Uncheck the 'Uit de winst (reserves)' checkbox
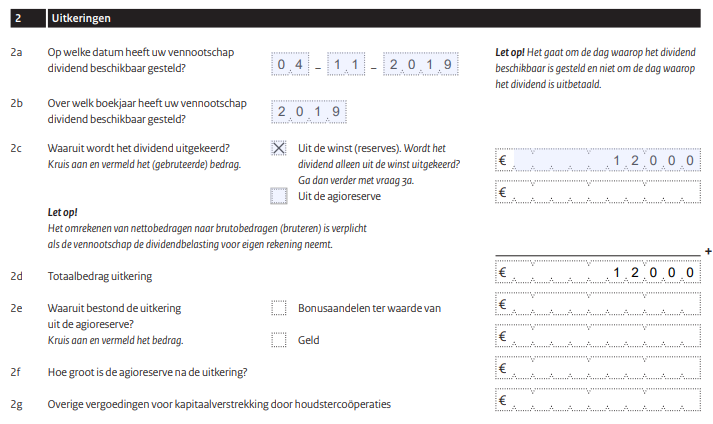 [279, 148]
